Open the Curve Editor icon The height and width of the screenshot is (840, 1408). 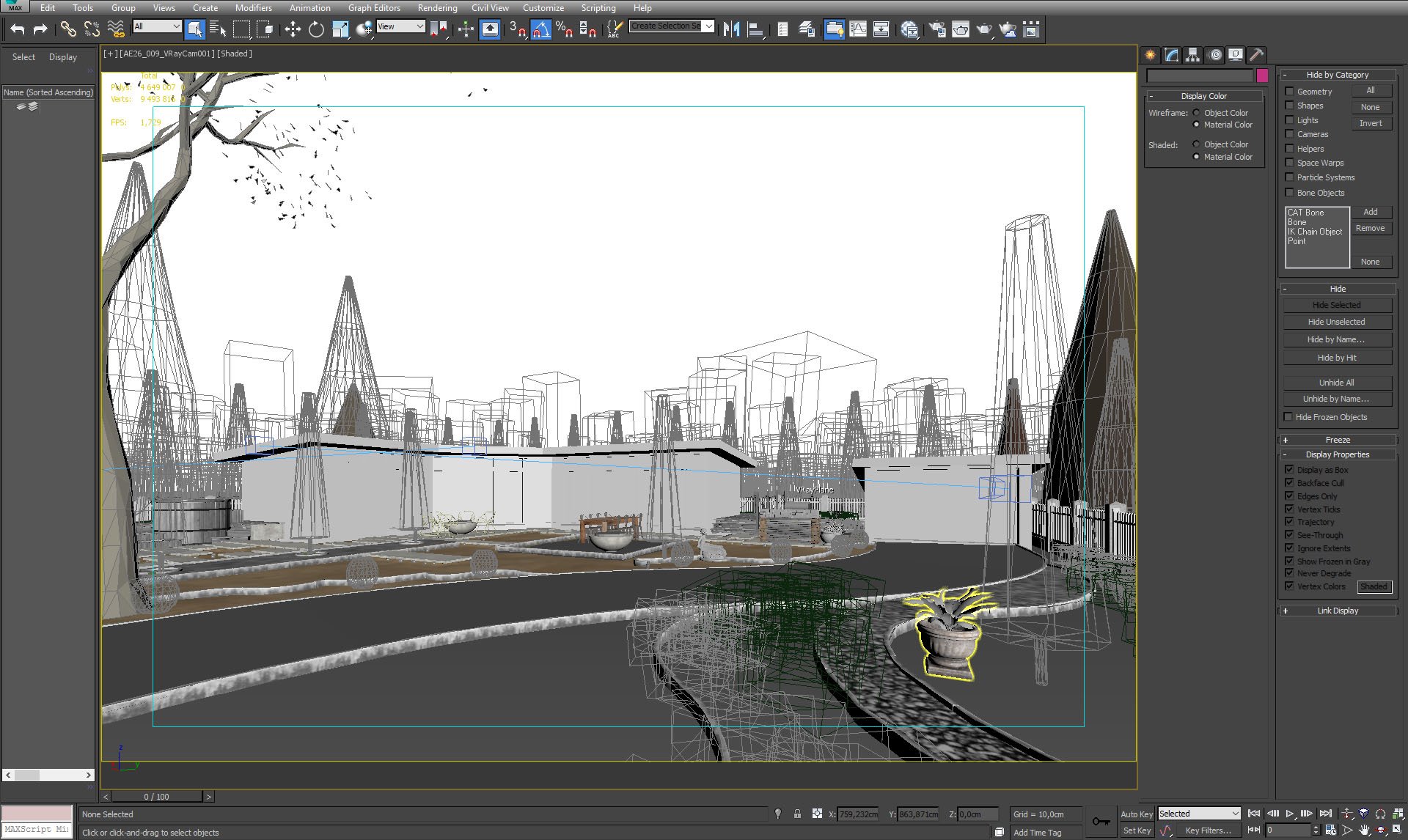tap(857, 29)
